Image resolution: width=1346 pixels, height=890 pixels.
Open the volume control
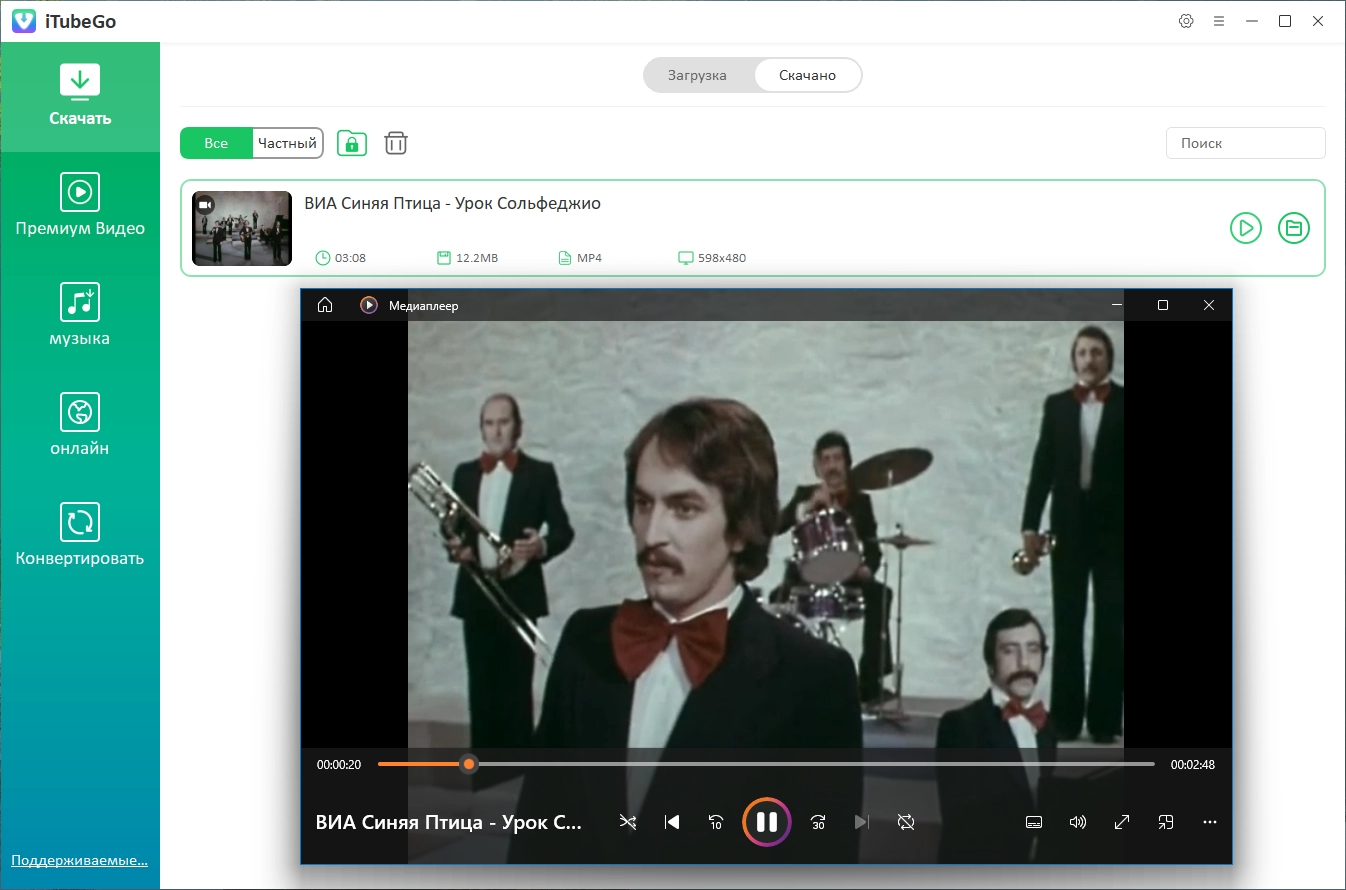[1078, 822]
